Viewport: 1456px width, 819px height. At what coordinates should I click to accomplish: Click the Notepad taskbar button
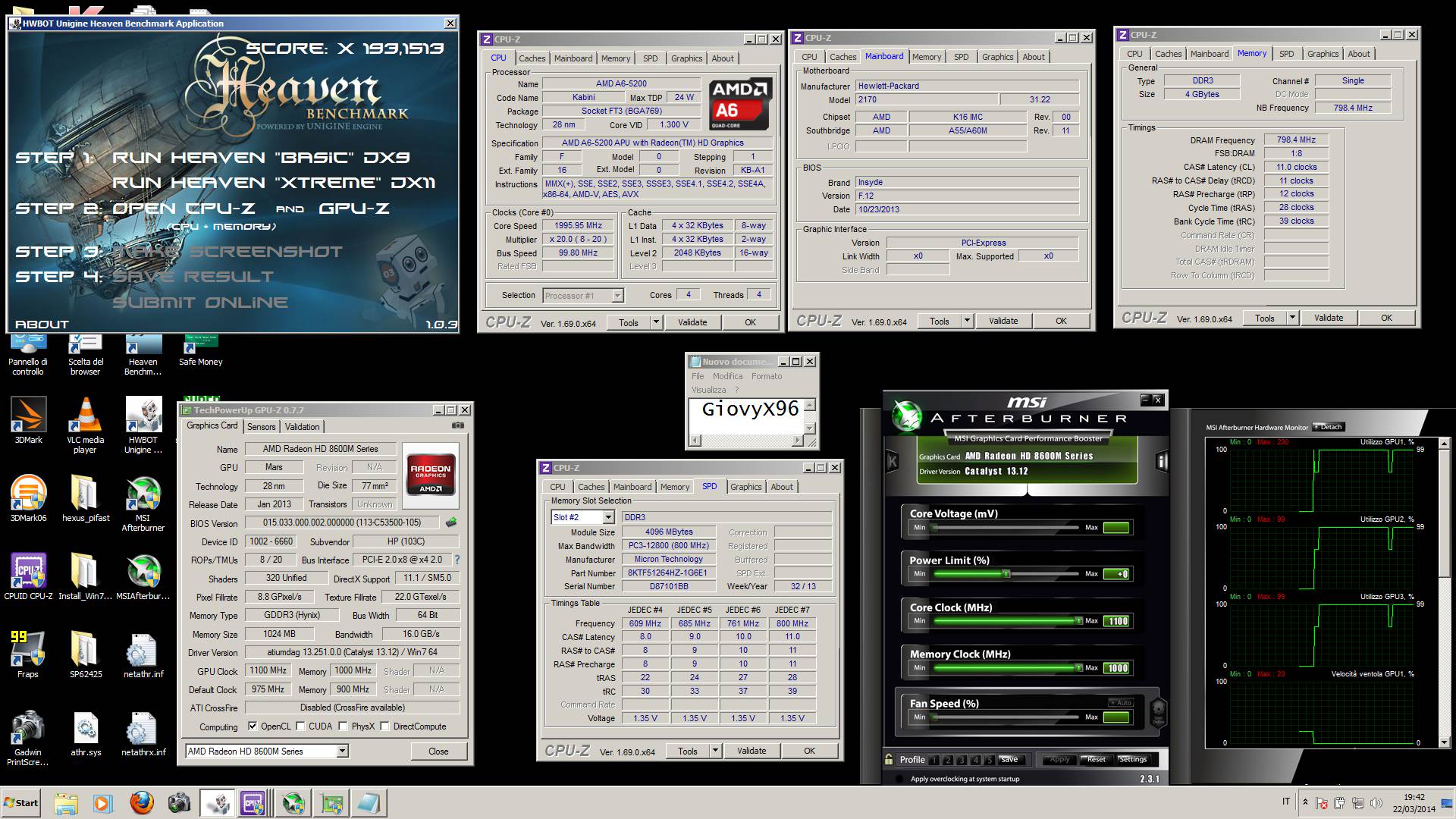(369, 803)
